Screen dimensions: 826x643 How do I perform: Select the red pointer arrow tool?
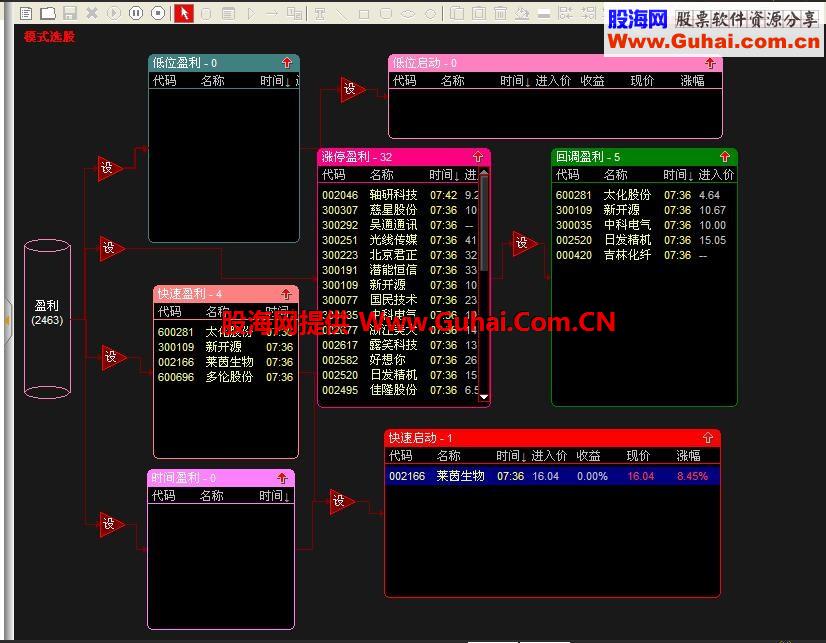[184, 13]
